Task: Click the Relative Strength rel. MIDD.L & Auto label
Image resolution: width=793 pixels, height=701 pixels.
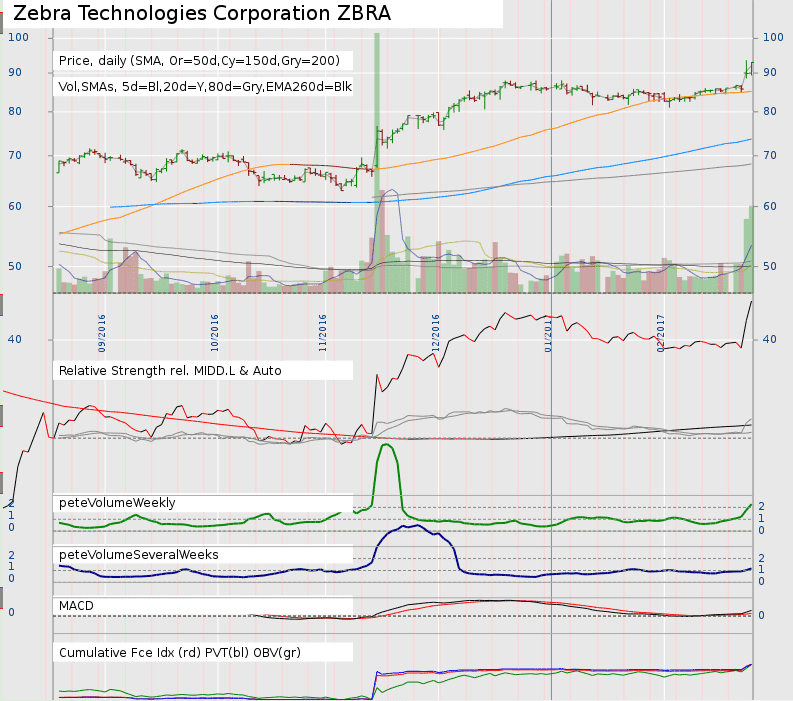Action: (x=170, y=371)
